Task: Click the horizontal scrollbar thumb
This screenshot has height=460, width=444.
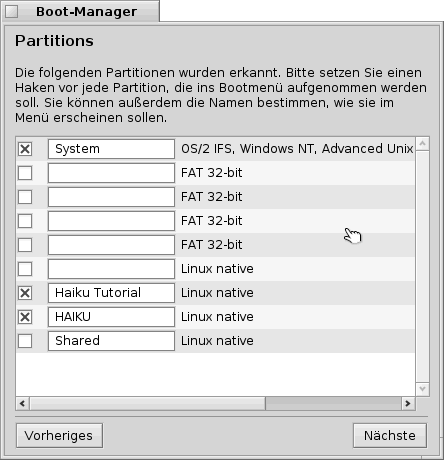Action: [x=148, y=404]
